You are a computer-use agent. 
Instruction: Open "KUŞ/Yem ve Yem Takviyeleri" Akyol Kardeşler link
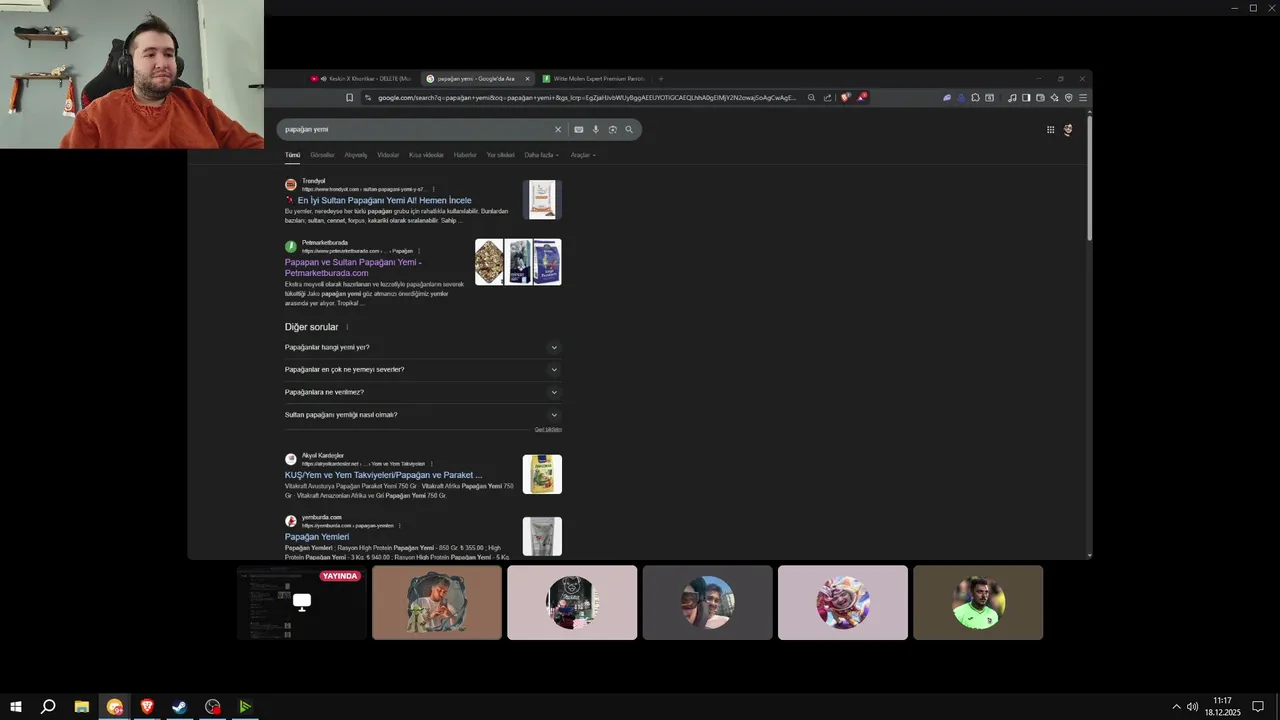pyautogui.click(x=383, y=475)
